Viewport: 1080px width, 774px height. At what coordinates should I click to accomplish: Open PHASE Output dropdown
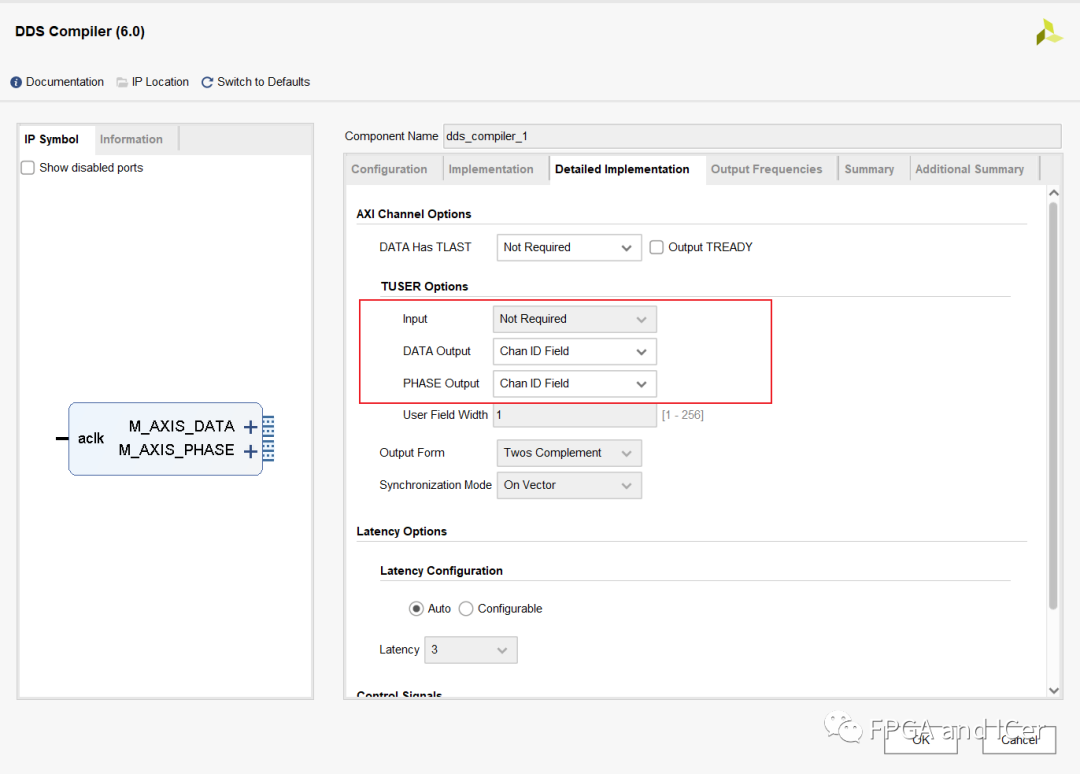pyautogui.click(x=574, y=384)
